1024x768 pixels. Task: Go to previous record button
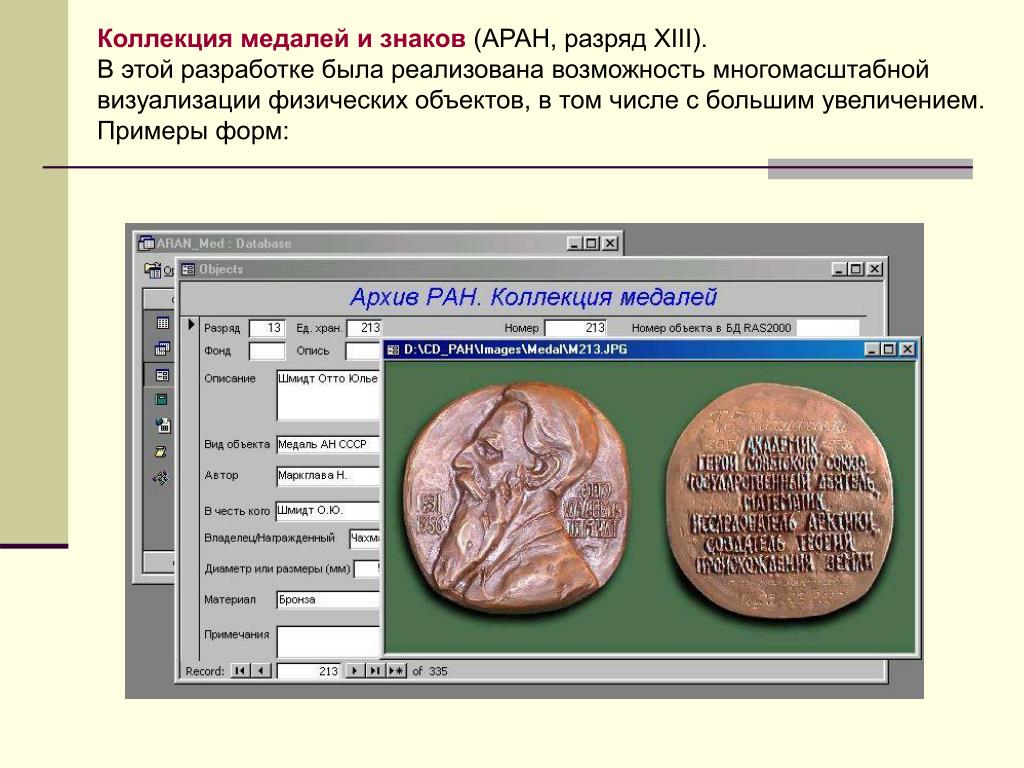coord(261,671)
